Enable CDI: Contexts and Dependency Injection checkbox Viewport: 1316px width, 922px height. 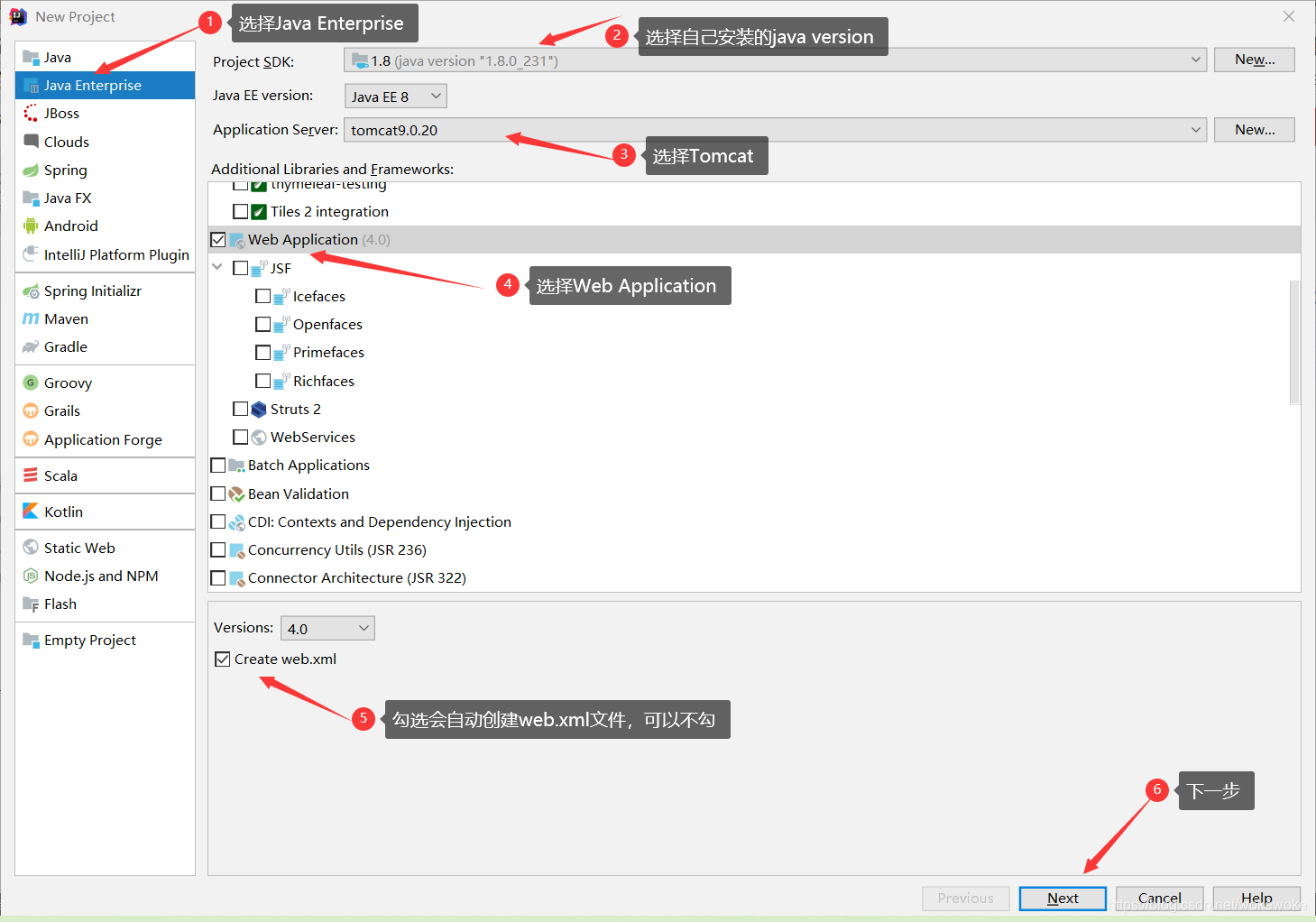coord(218,521)
